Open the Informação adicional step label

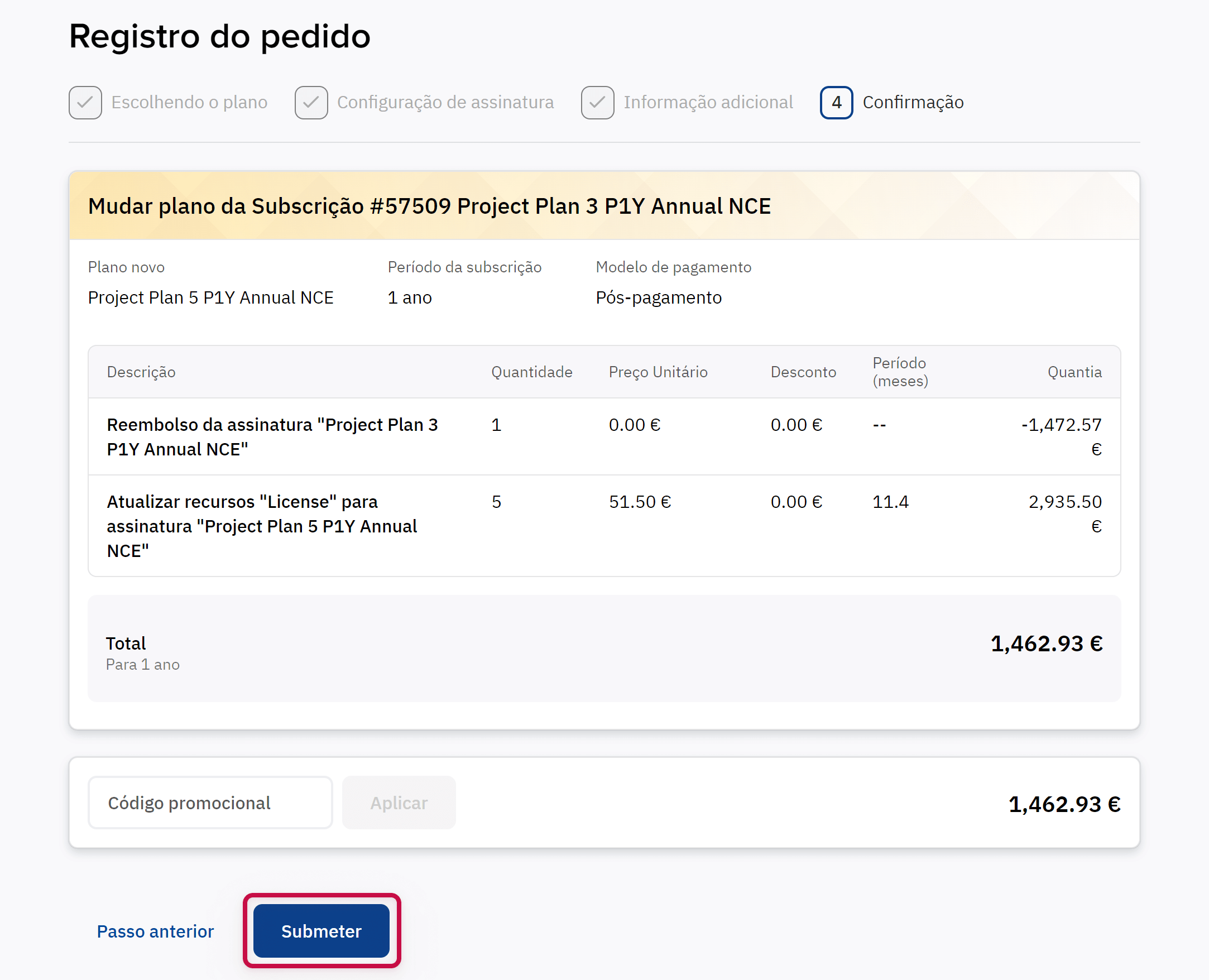click(x=708, y=102)
